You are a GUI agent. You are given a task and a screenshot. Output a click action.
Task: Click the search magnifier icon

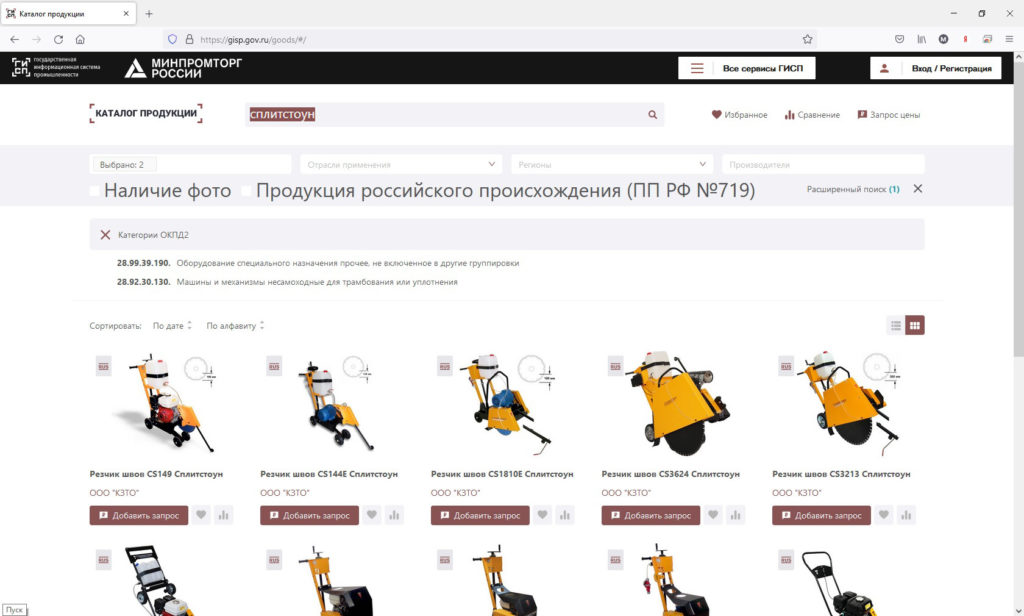[x=652, y=114]
